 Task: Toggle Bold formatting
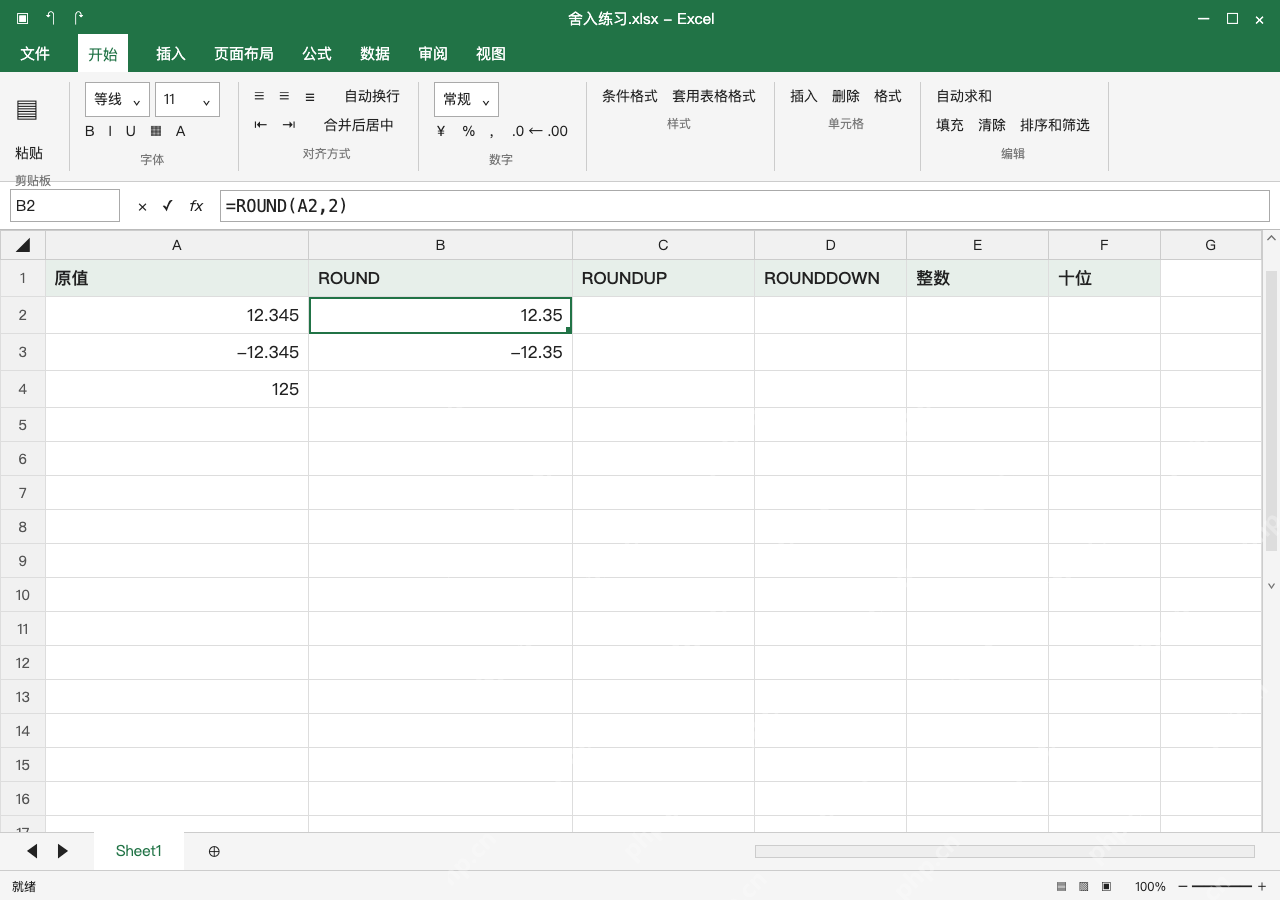coord(90,131)
